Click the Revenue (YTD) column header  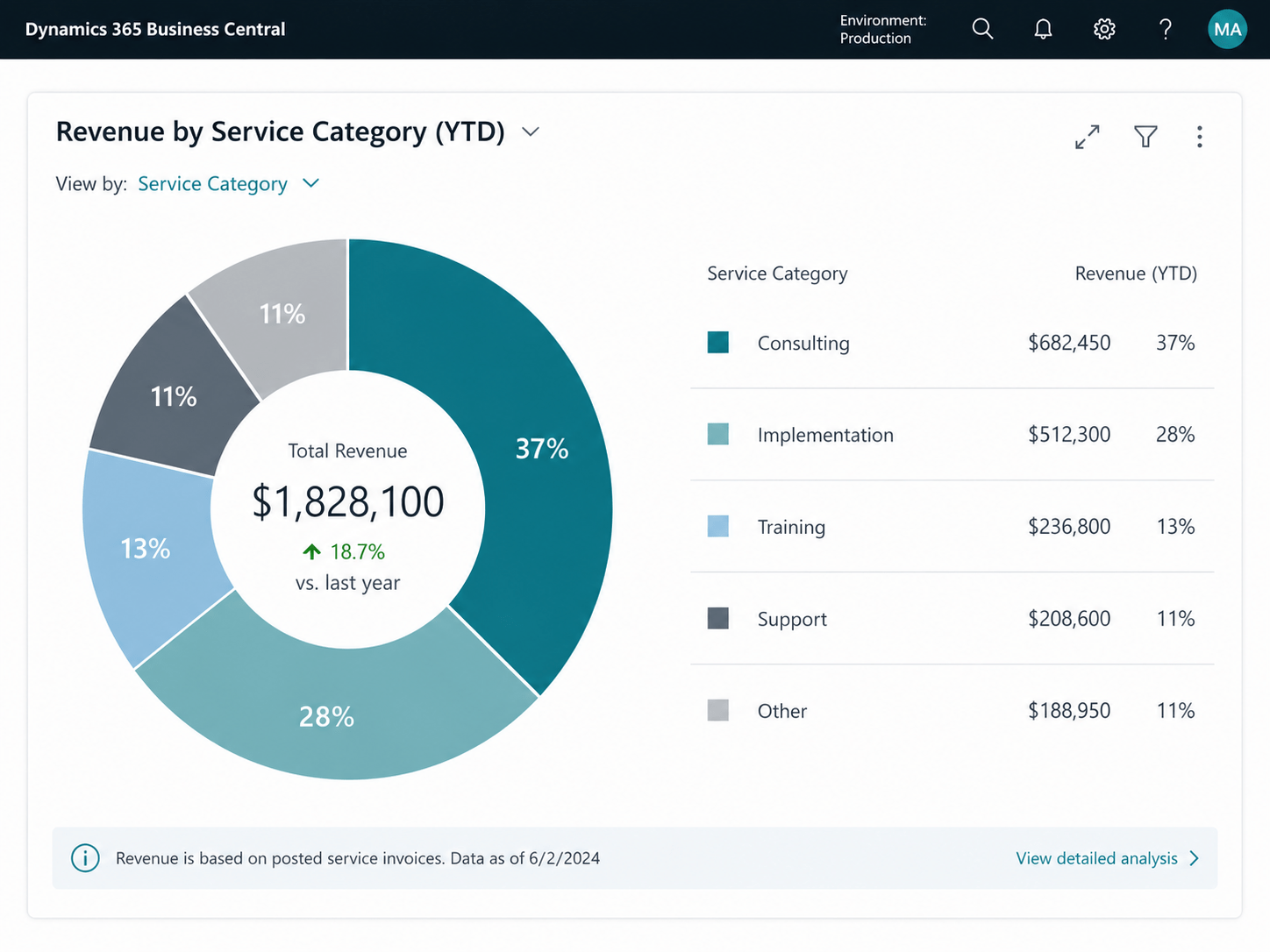(1136, 274)
